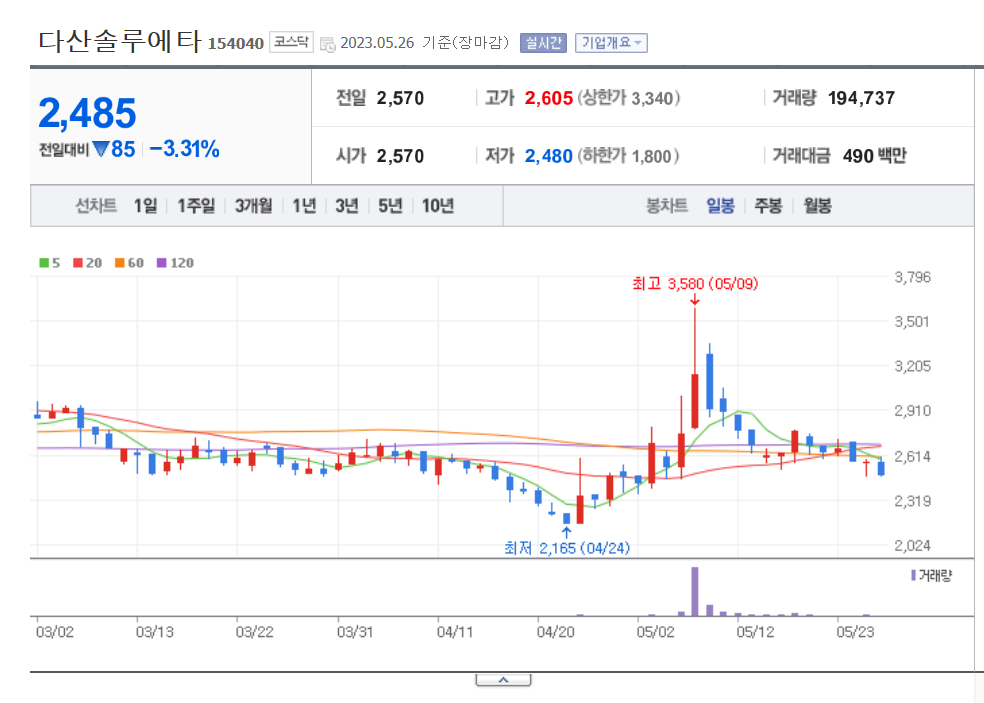The image size is (984, 703).
Task: Switch to the 월봉 monthly candle chart
Action: tap(817, 205)
